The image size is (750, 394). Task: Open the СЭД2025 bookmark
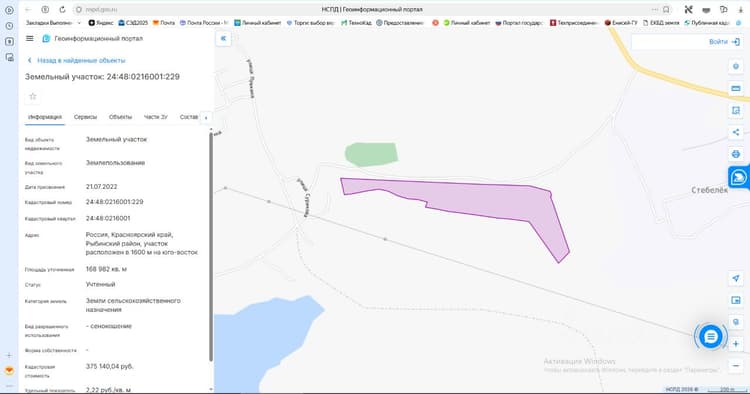133,22
